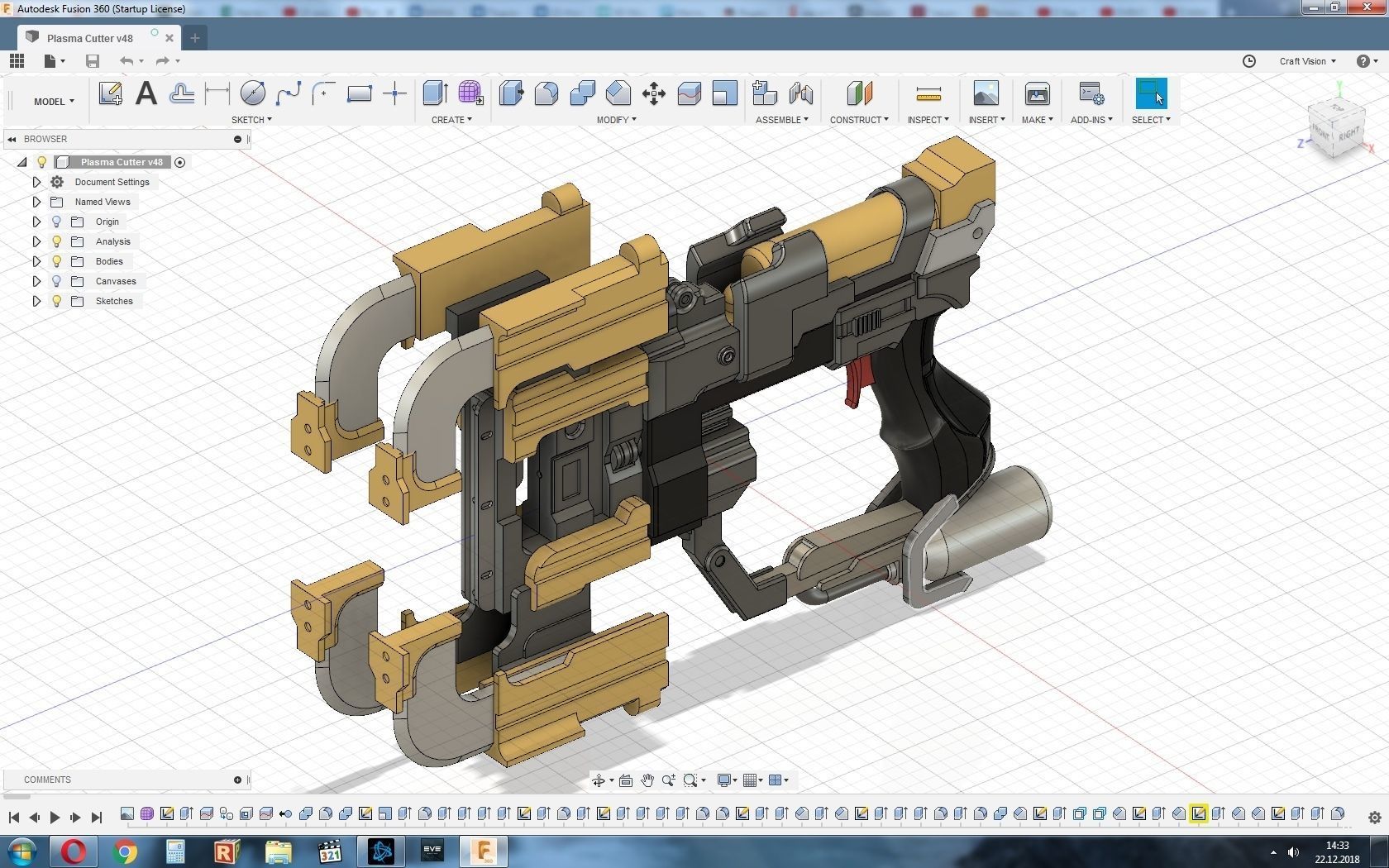Redo the last undone action
The image size is (1389, 868).
163,60
